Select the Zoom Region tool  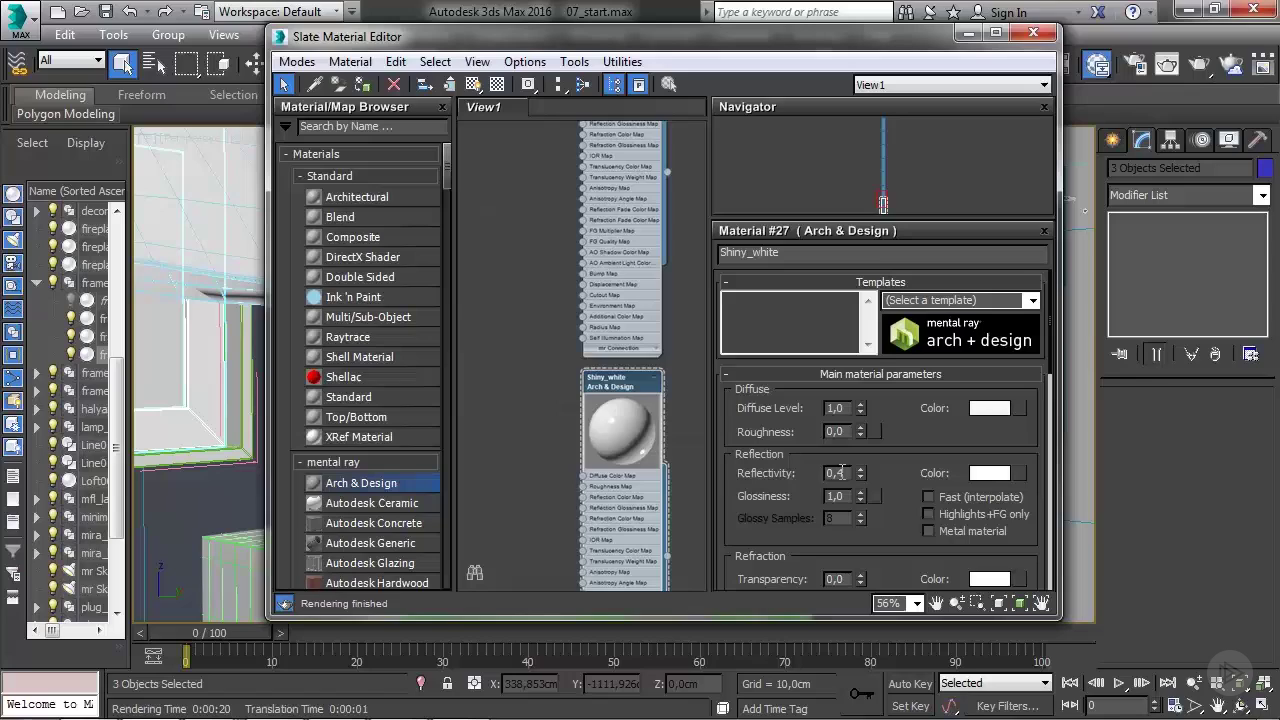(978, 603)
